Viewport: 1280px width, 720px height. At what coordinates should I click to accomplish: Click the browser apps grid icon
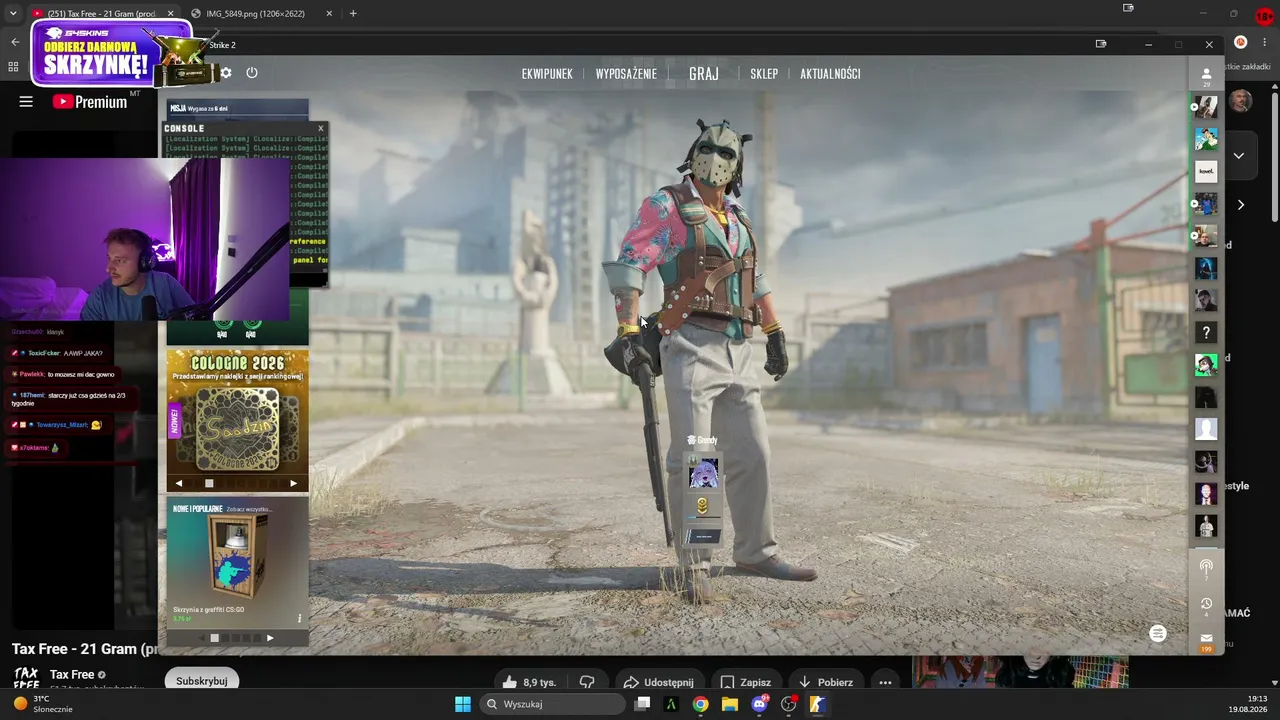13,67
